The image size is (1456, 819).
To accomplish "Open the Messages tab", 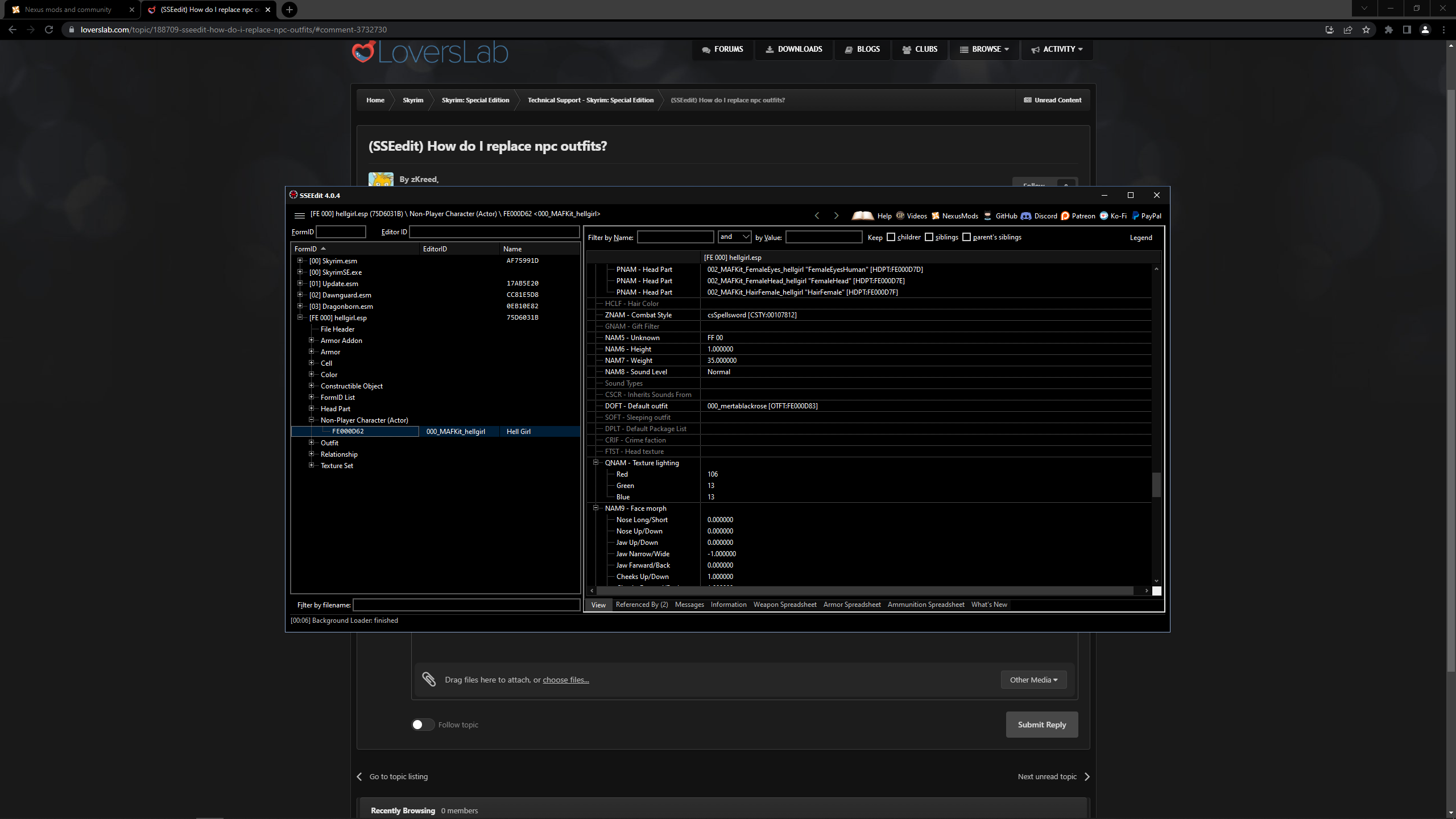I will click(x=689, y=605).
